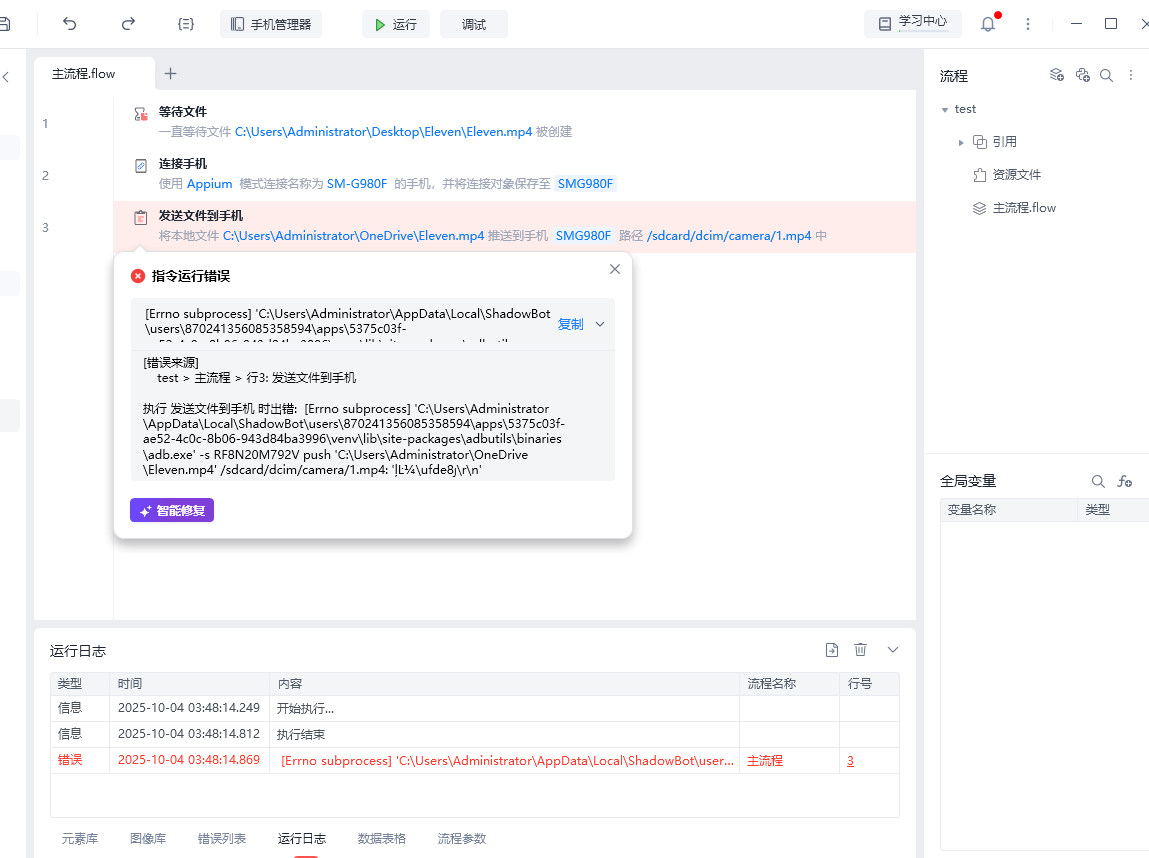Click the Appium mode value

pos(210,184)
